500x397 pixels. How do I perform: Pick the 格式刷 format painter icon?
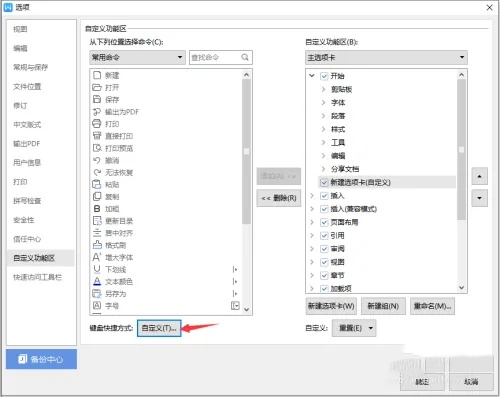[x=97, y=245]
